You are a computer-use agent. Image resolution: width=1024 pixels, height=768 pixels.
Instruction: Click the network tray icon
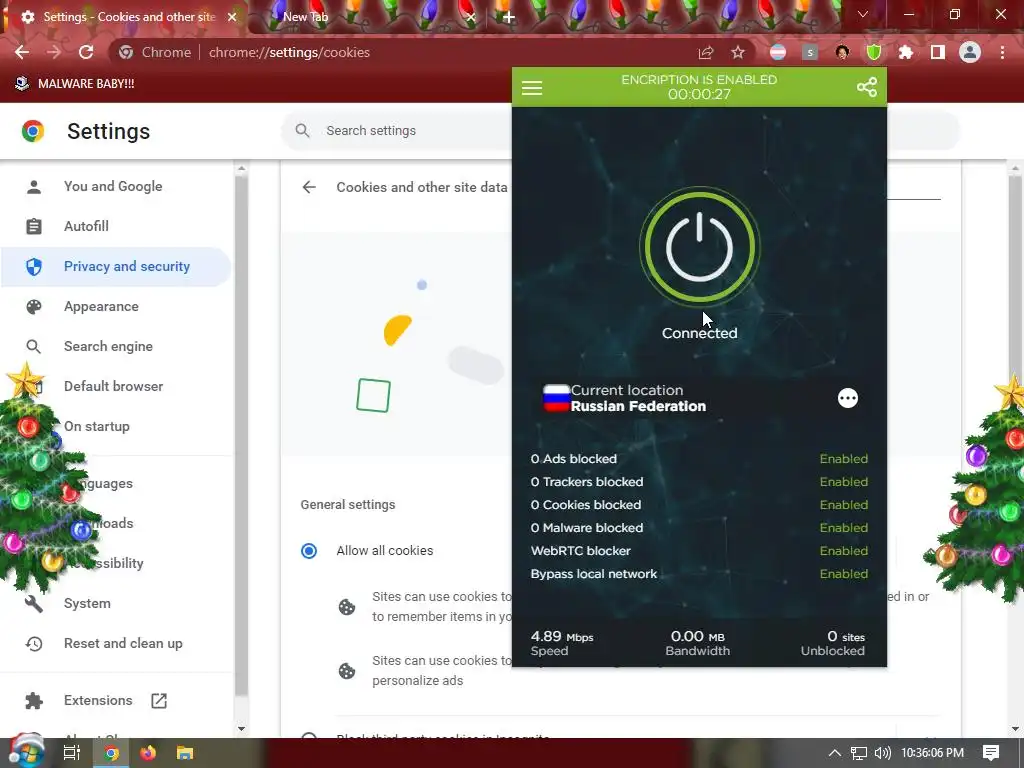[x=859, y=753]
